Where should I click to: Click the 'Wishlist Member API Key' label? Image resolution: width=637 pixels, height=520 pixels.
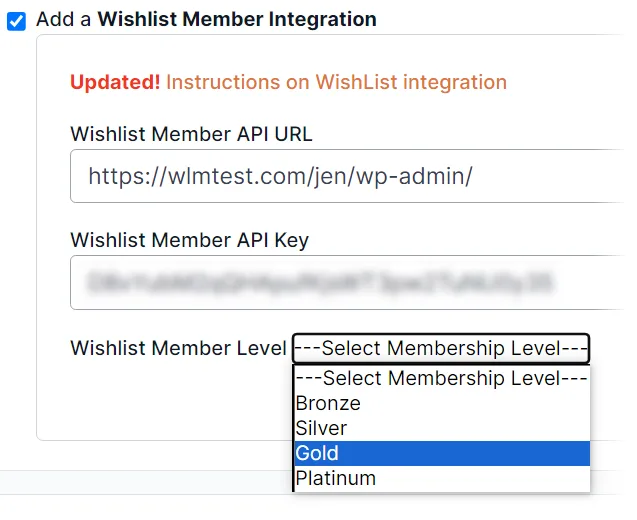[189, 239]
